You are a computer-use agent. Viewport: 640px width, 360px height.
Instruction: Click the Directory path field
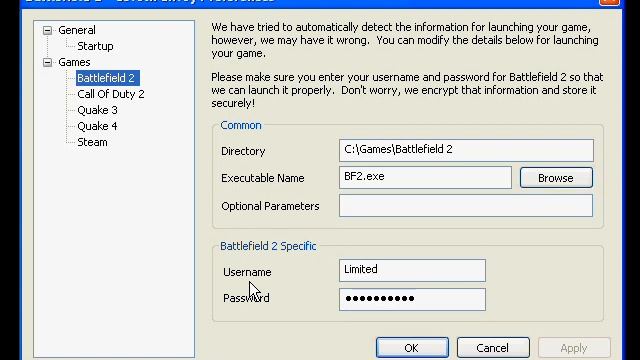click(466, 150)
